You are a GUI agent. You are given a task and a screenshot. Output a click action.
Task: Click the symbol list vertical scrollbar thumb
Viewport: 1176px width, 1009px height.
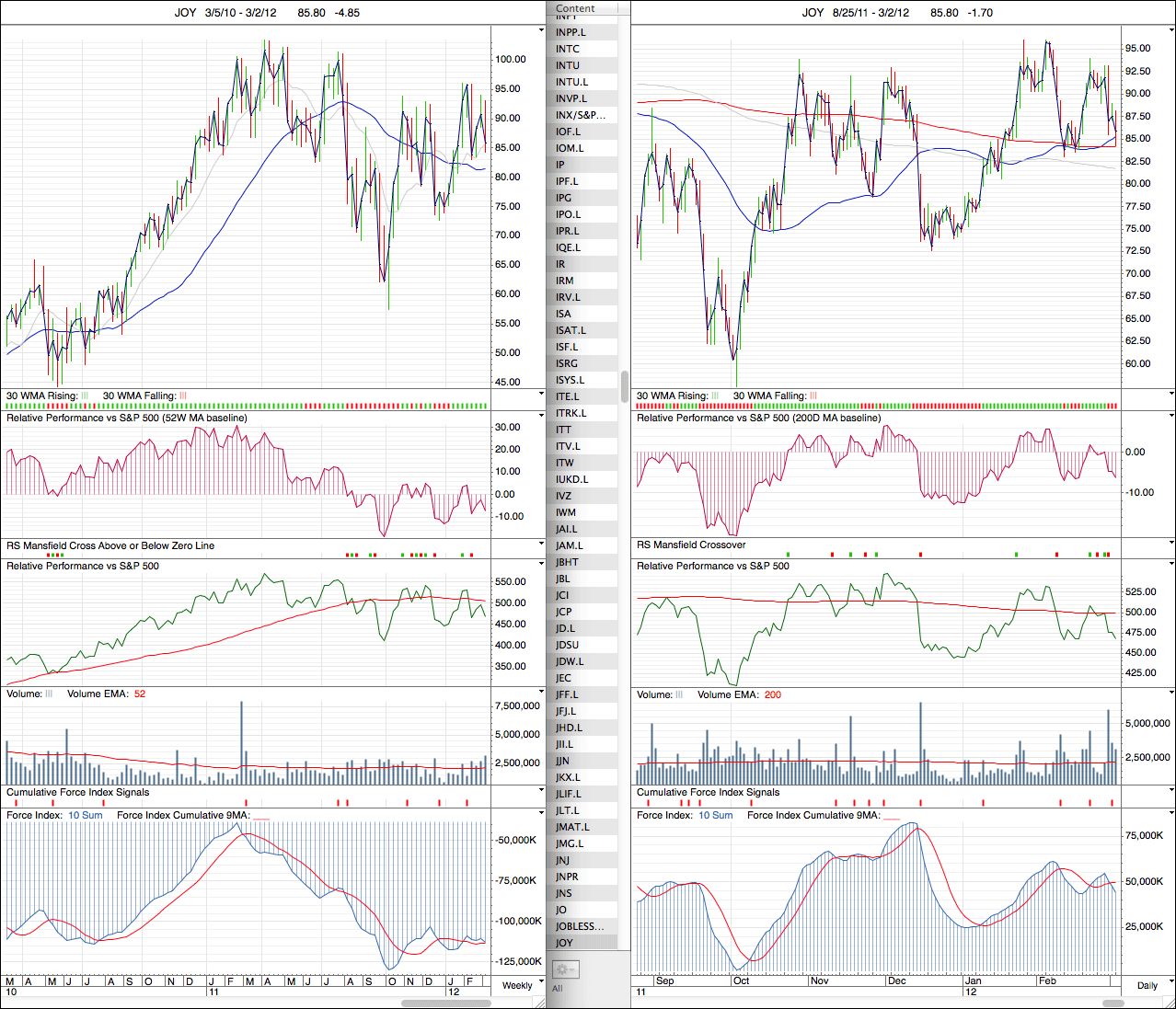point(625,385)
